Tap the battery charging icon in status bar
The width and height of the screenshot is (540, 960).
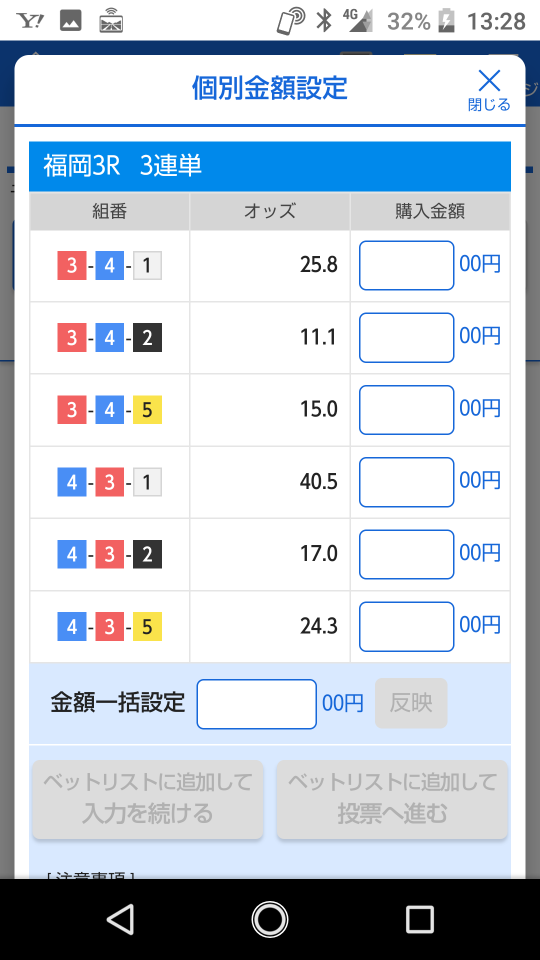[446, 21]
